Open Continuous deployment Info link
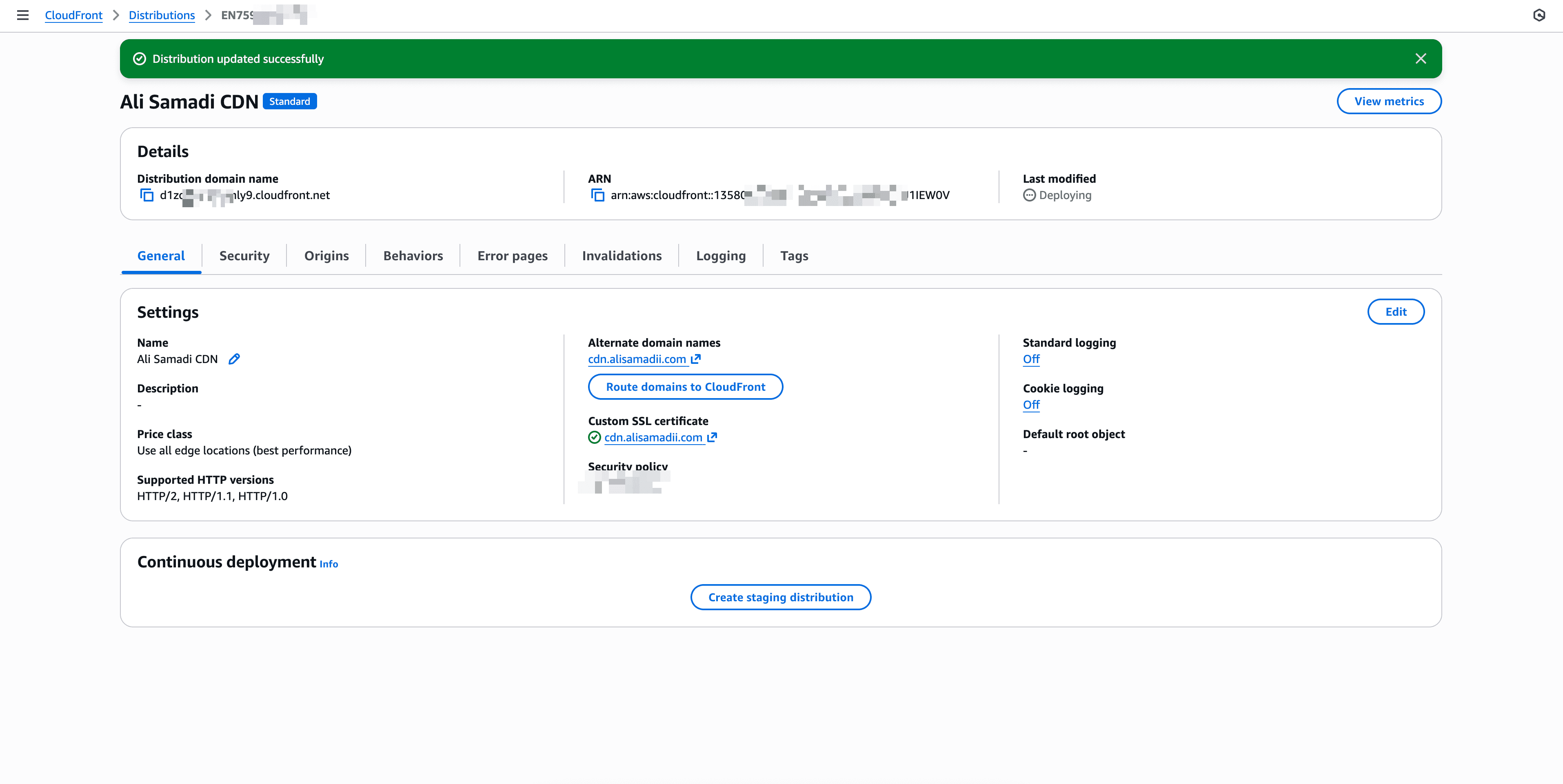The width and height of the screenshot is (1563, 784). tap(329, 564)
